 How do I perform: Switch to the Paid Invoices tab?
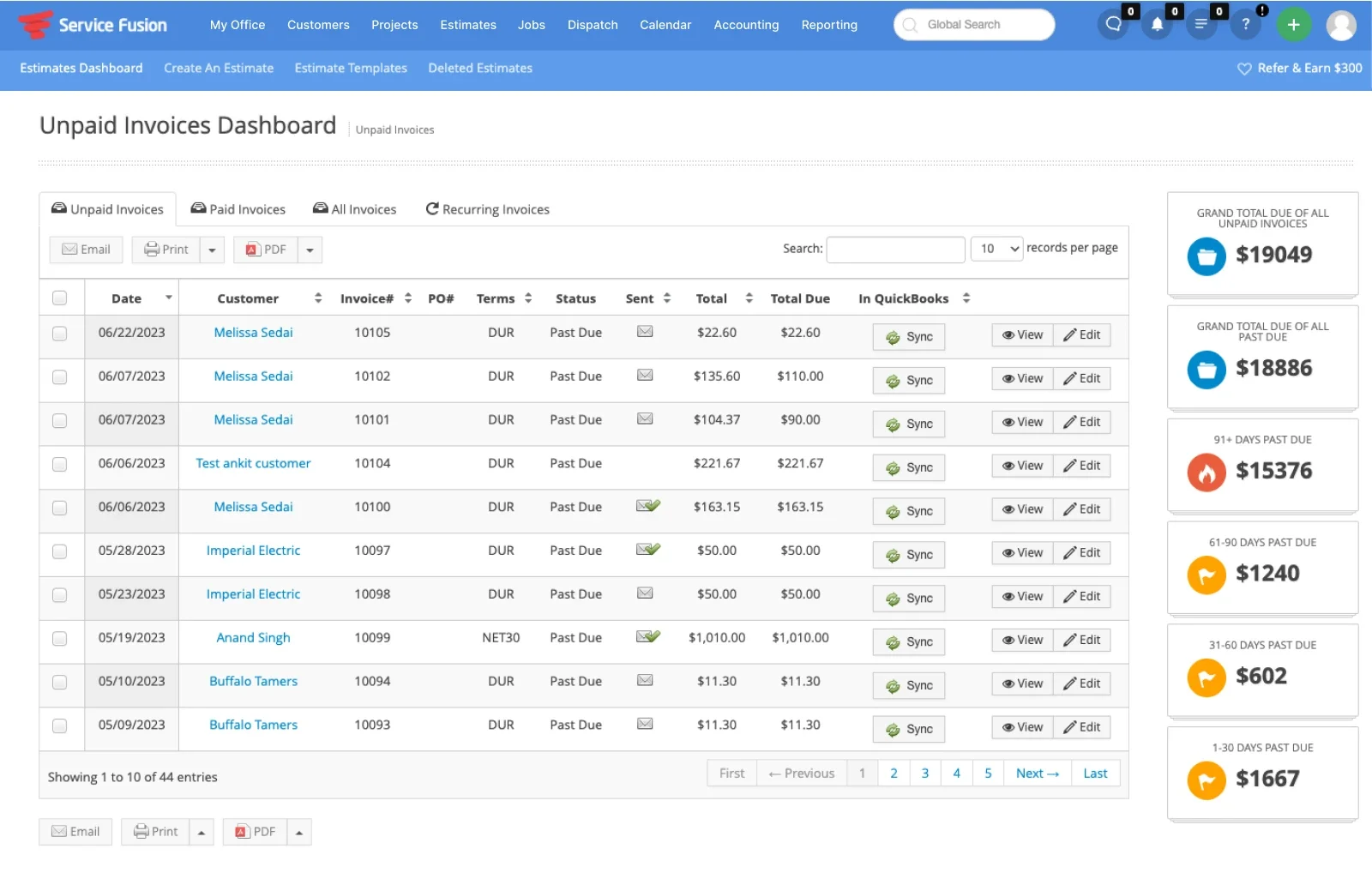click(238, 209)
